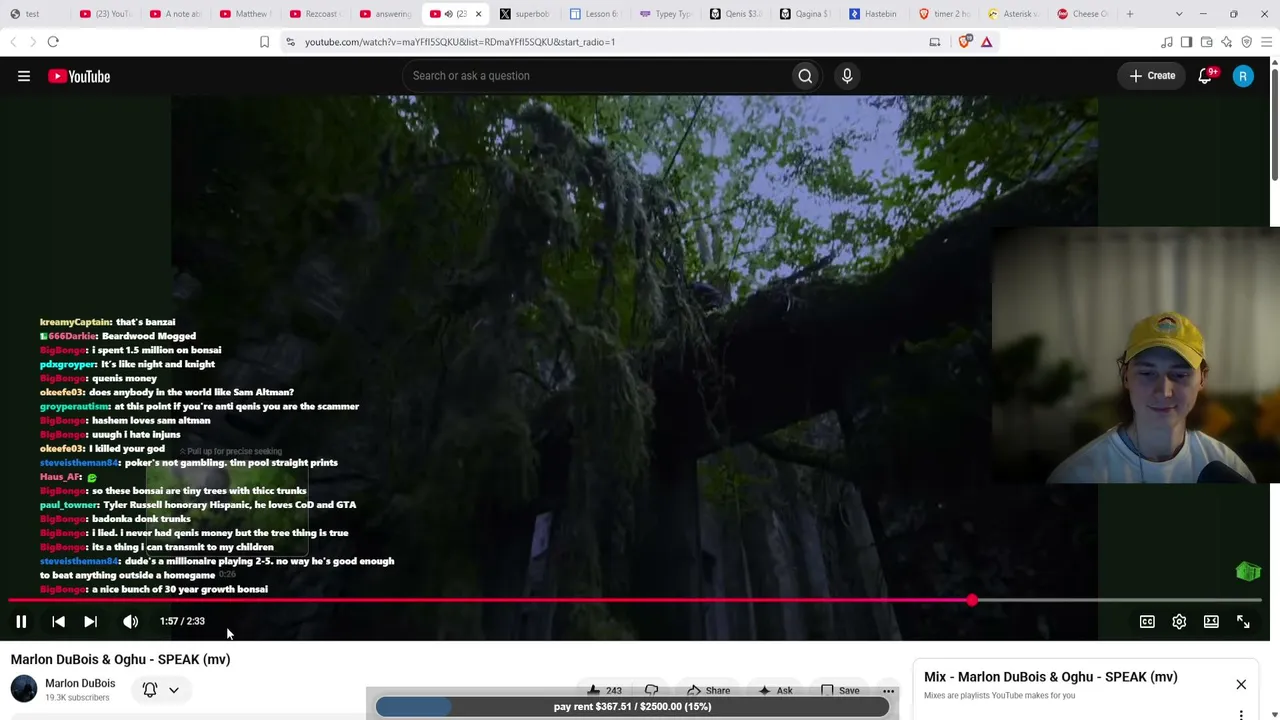Go forward in browser history

[31, 42]
